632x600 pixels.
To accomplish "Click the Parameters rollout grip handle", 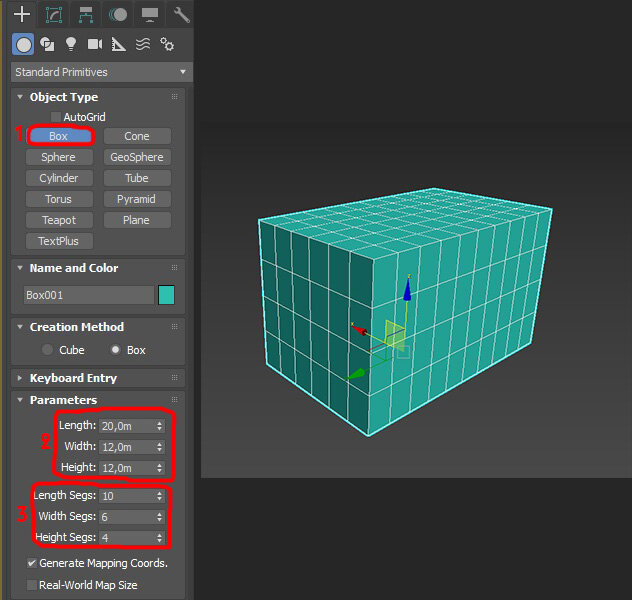I will tap(175, 400).
